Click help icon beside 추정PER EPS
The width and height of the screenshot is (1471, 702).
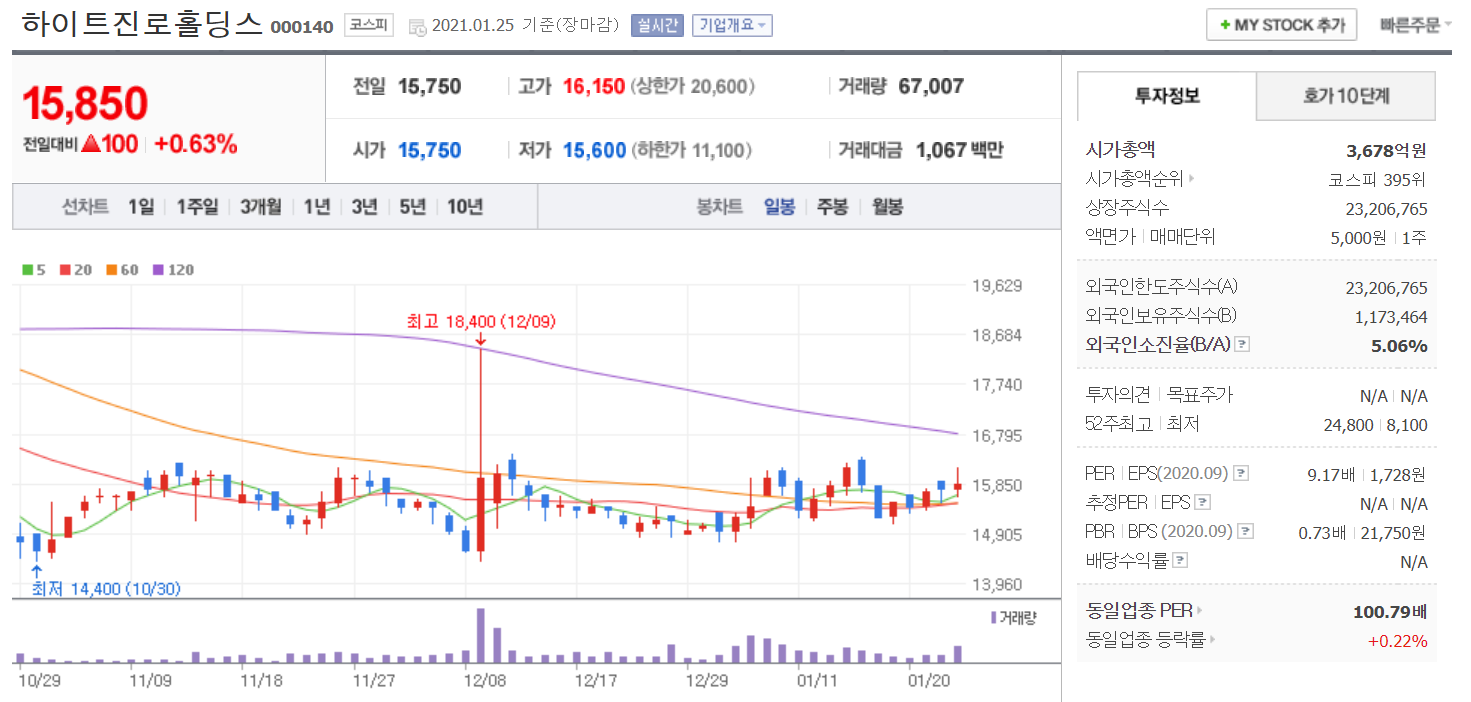pyautogui.click(x=1203, y=503)
